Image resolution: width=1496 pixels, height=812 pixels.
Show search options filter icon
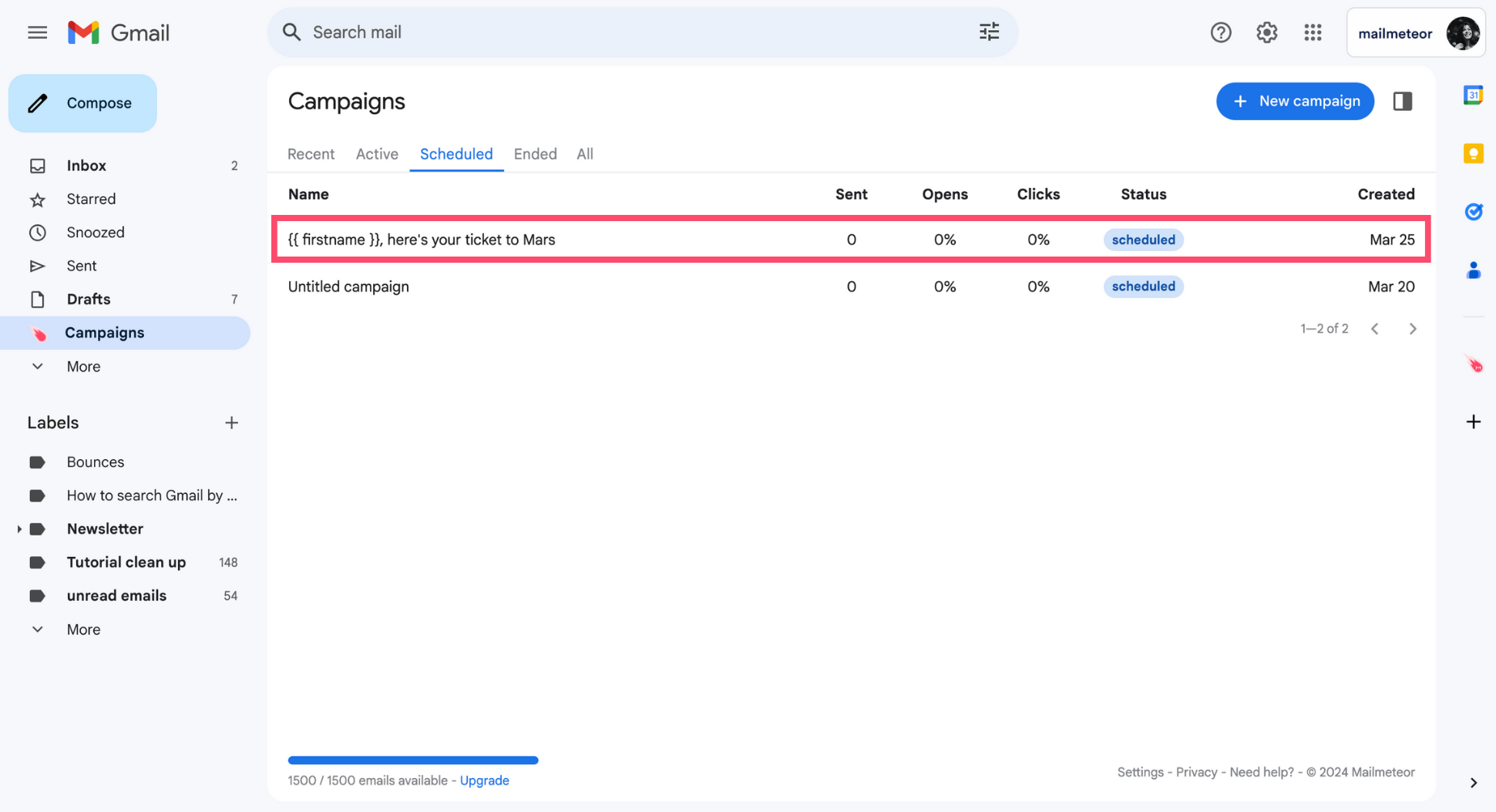(x=989, y=32)
